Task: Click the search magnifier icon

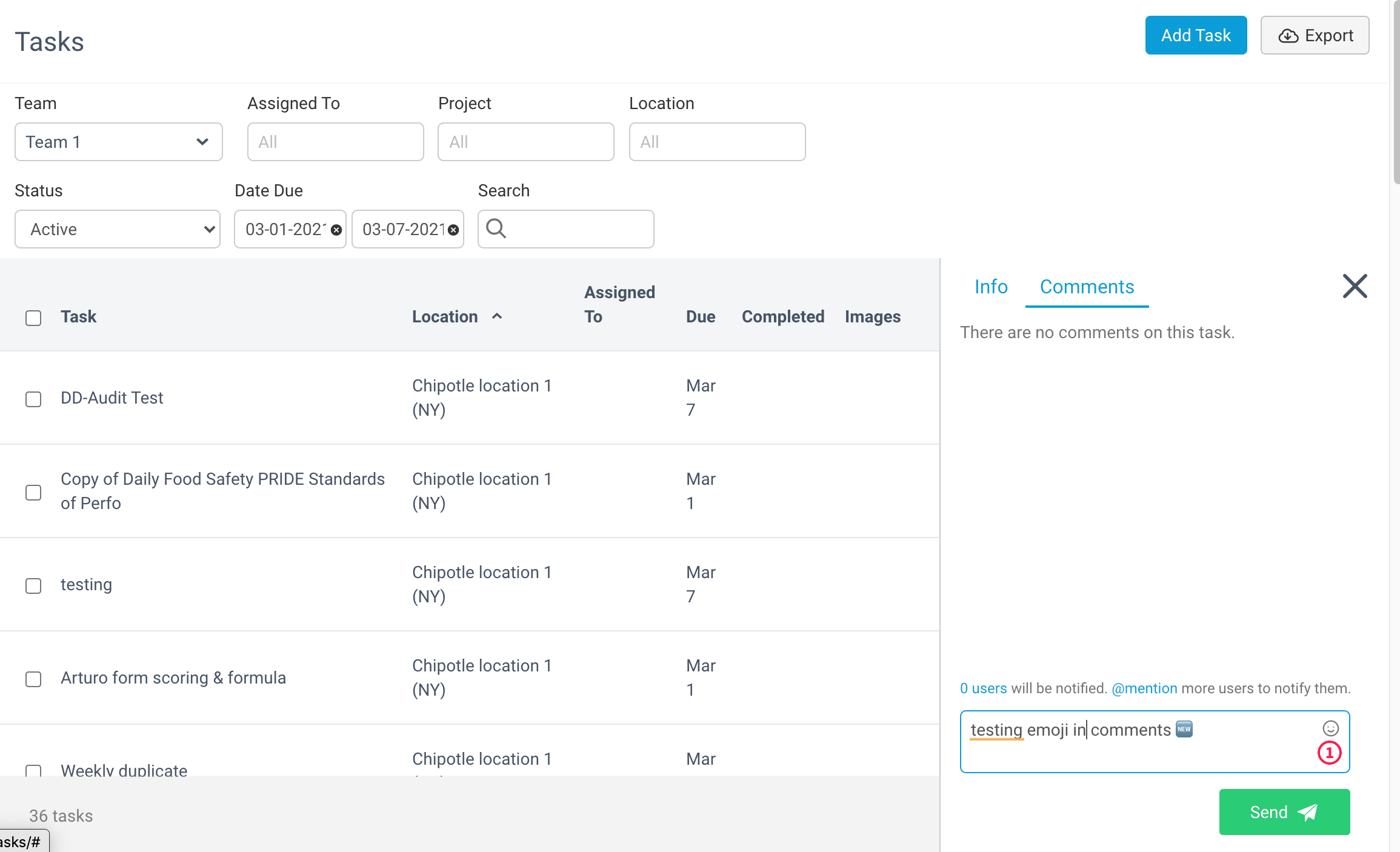Action: (497, 229)
